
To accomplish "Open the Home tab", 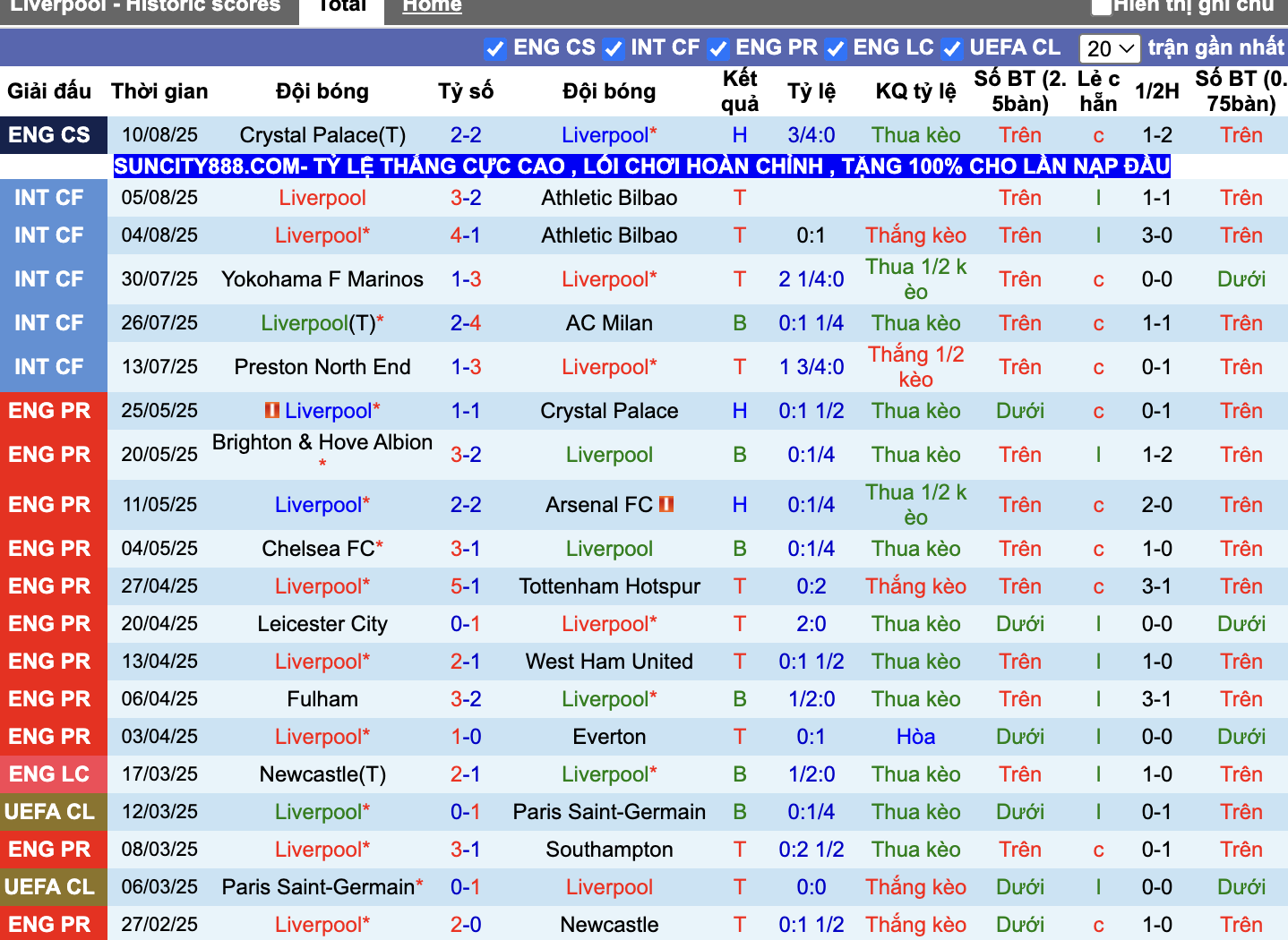I will [432, 6].
